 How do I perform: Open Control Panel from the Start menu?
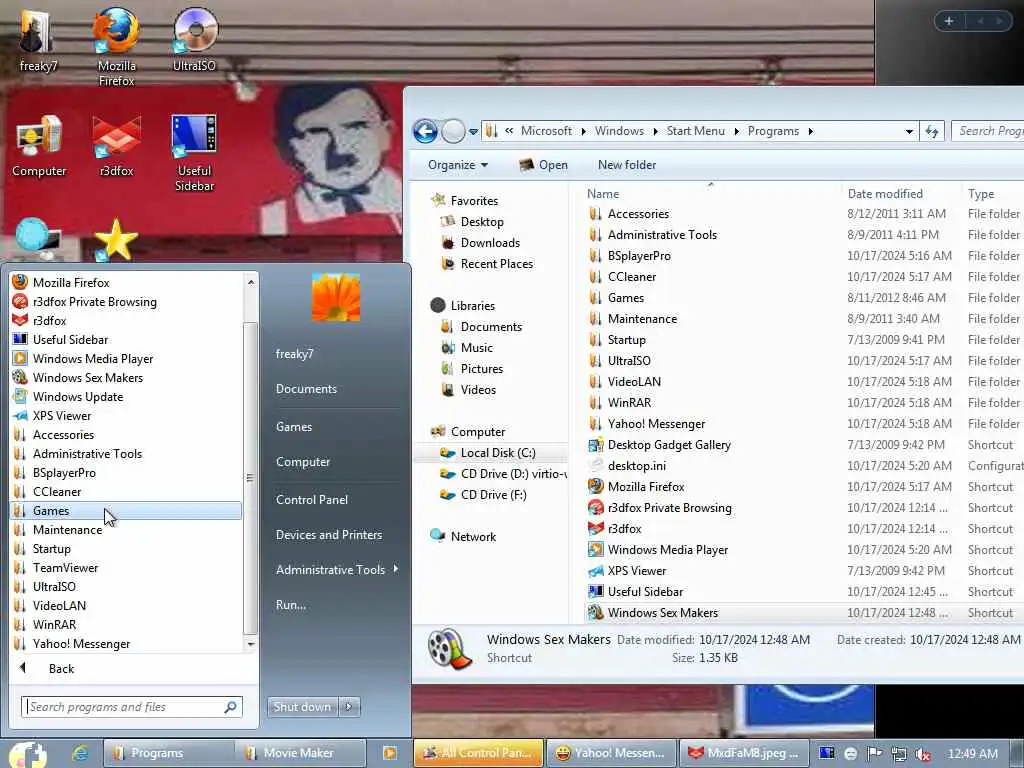point(312,500)
